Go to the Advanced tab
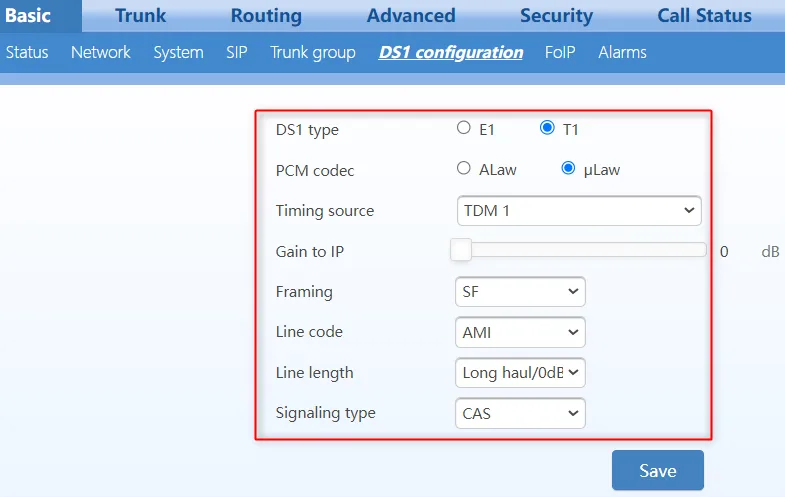 click(411, 16)
